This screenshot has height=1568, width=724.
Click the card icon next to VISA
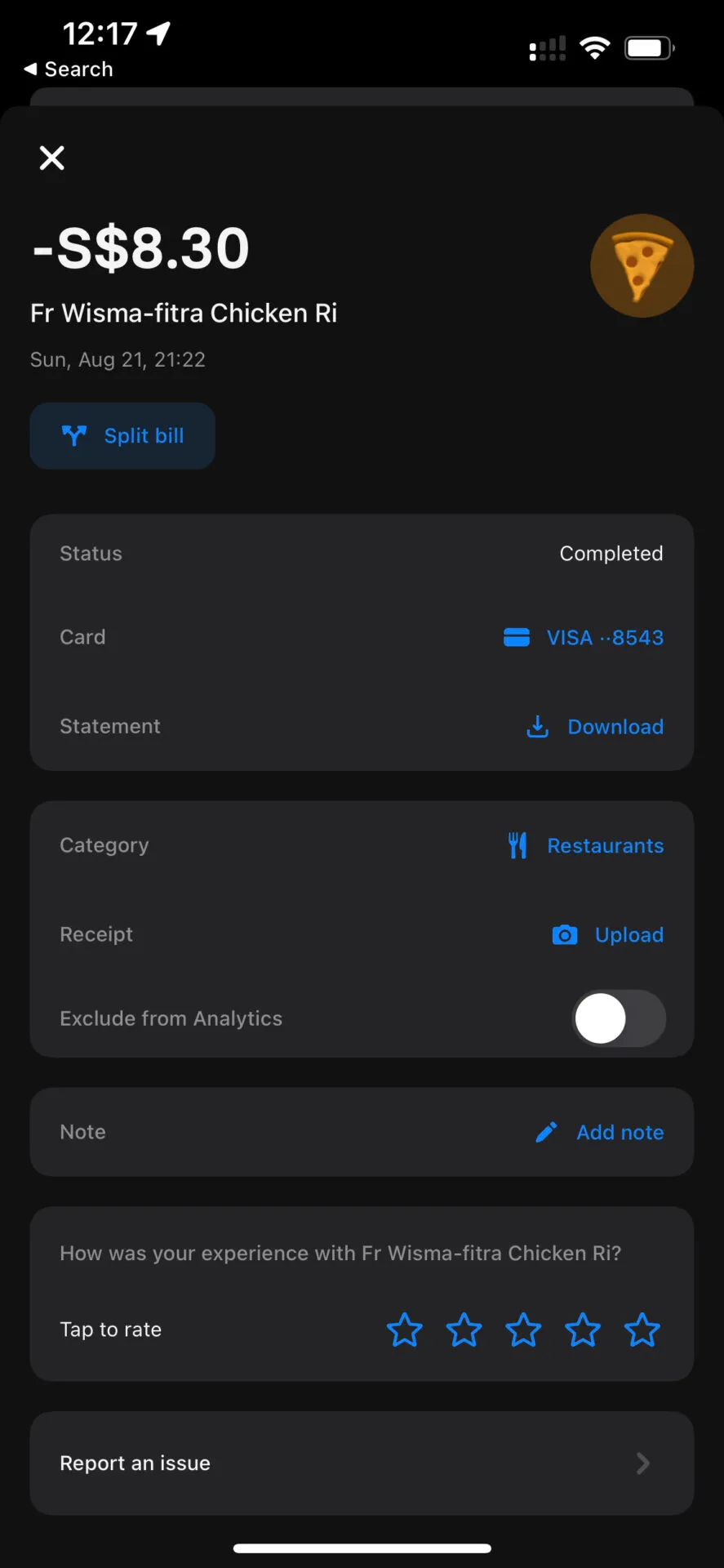517,638
